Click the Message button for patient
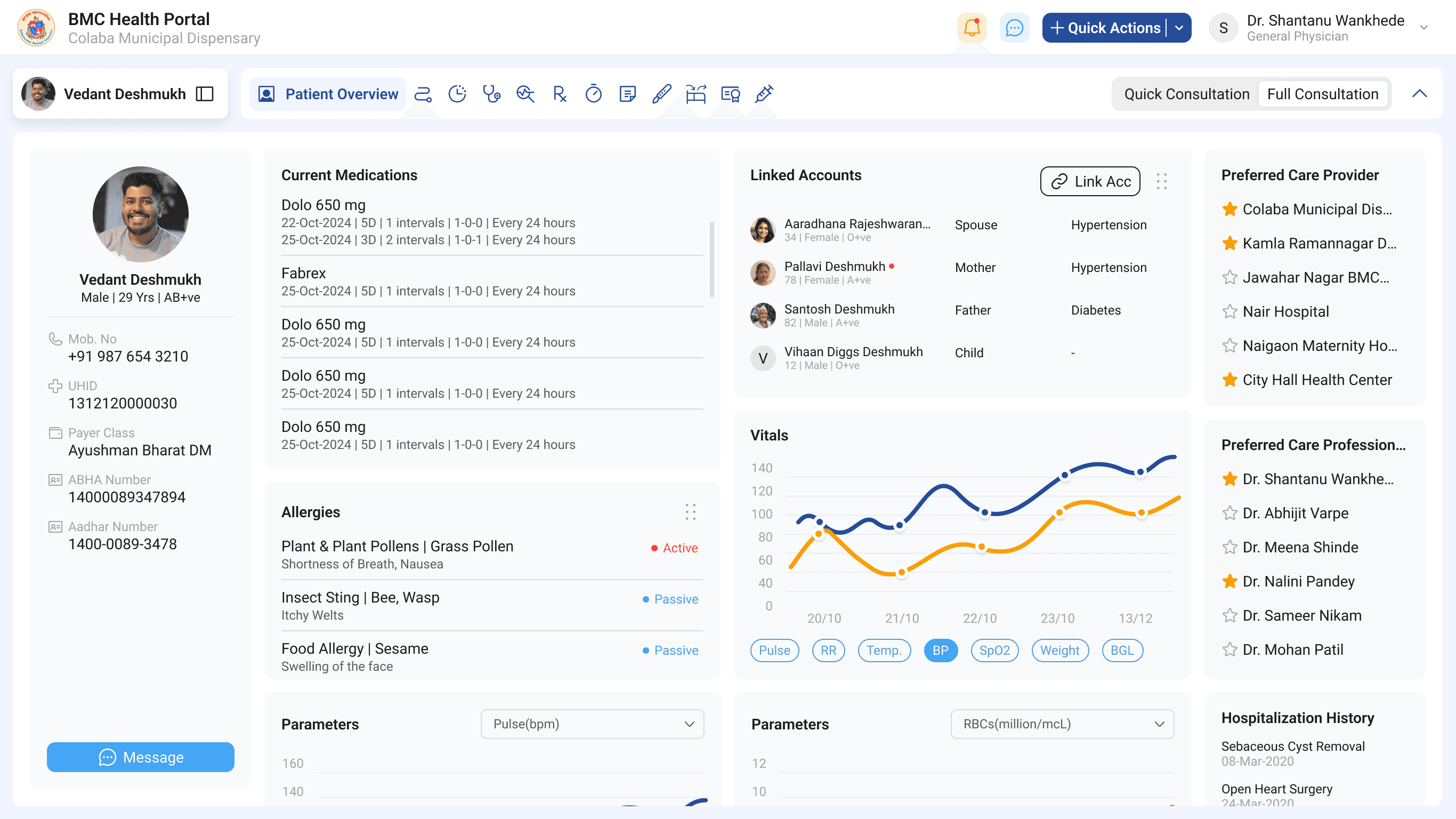This screenshot has width=1456, height=819. click(x=140, y=757)
